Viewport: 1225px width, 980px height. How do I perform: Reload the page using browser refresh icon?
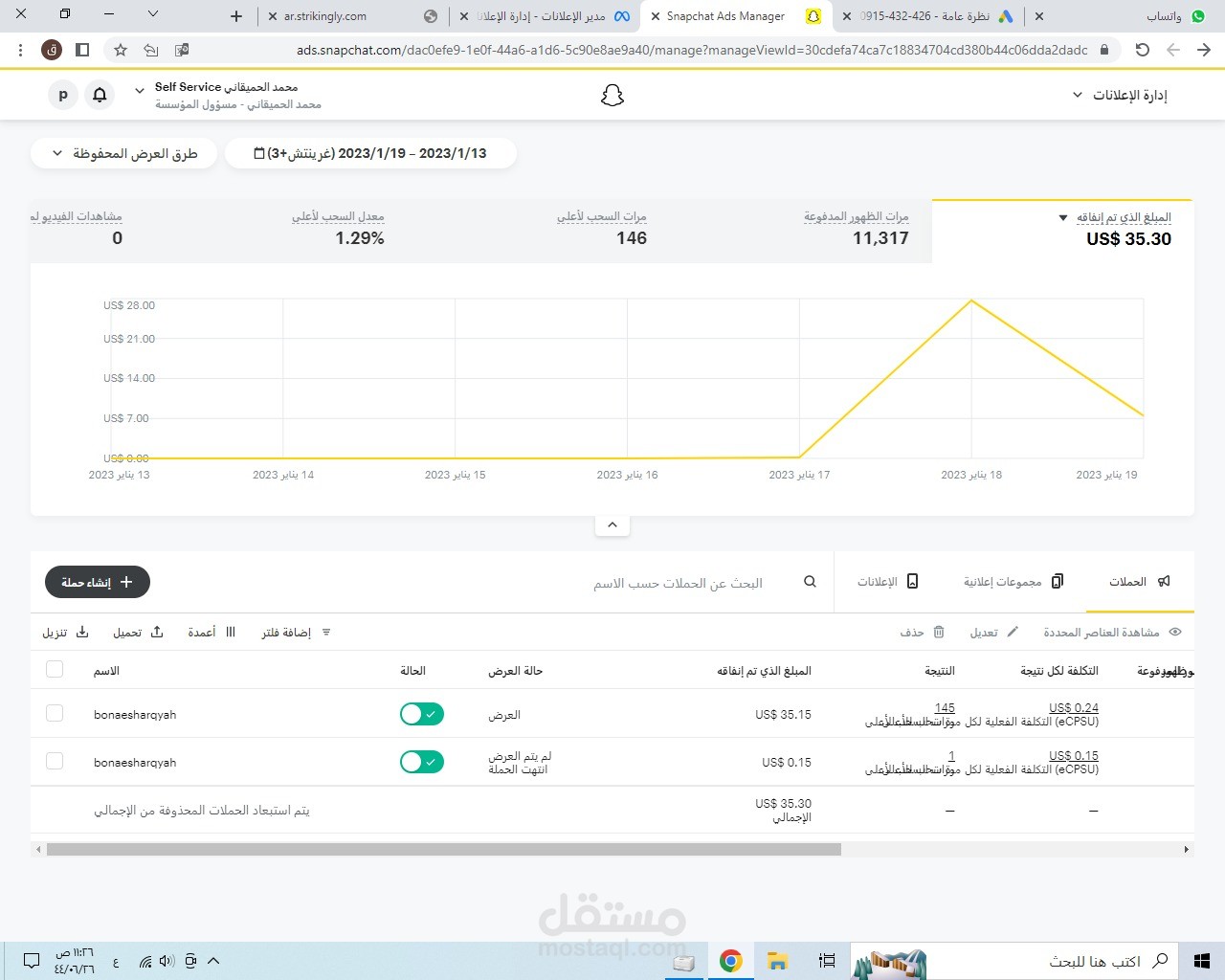tap(1142, 50)
